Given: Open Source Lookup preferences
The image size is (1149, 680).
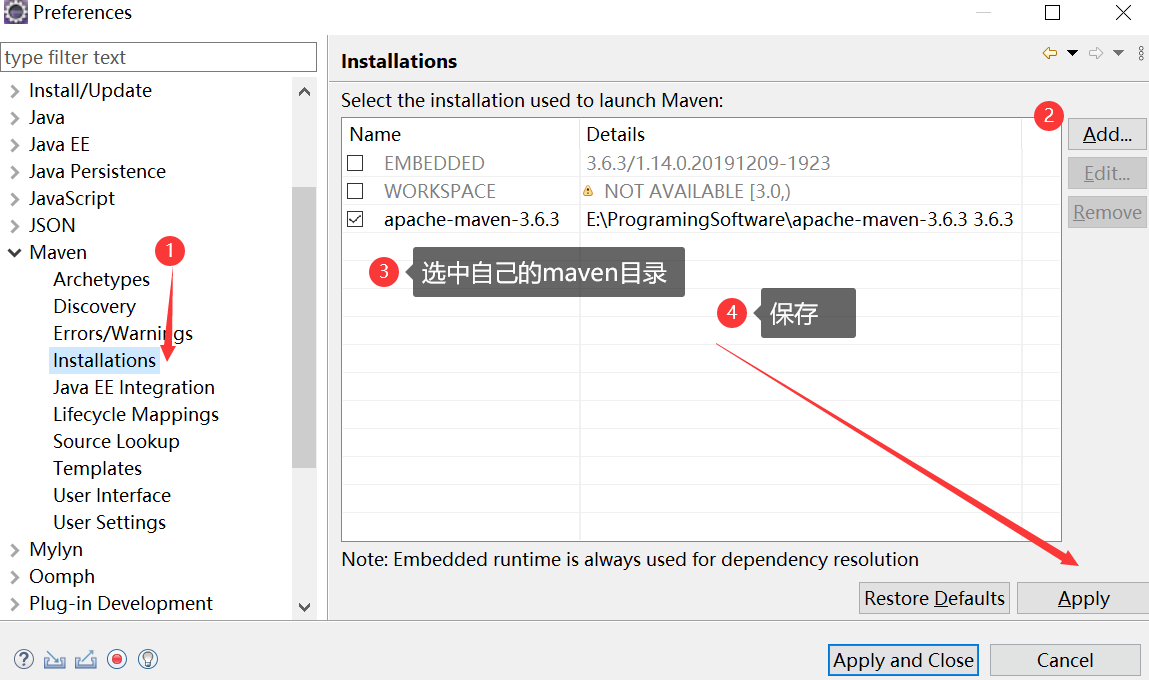Looking at the screenshot, I should (x=116, y=442).
